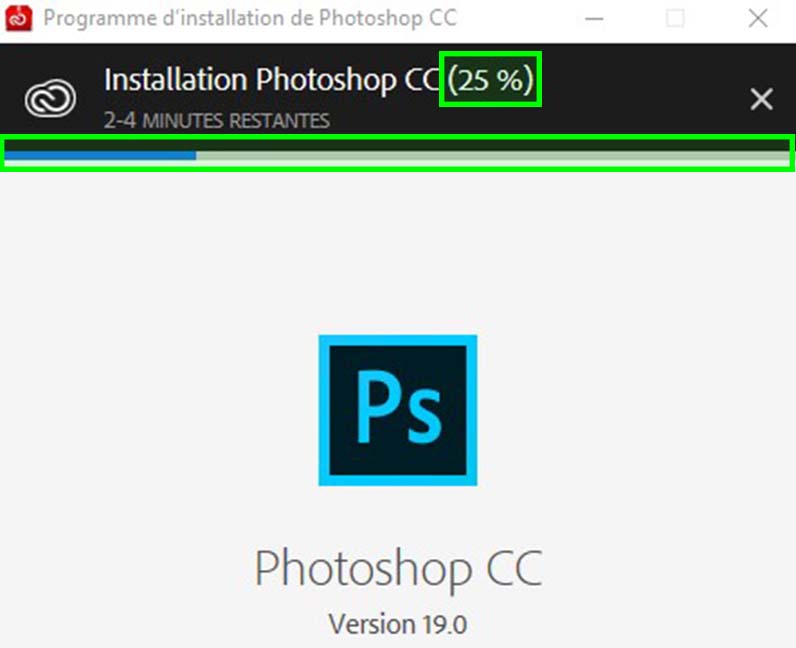Click the Photoshop Ps logo
This screenshot has height=648, width=796.
tap(397, 410)
